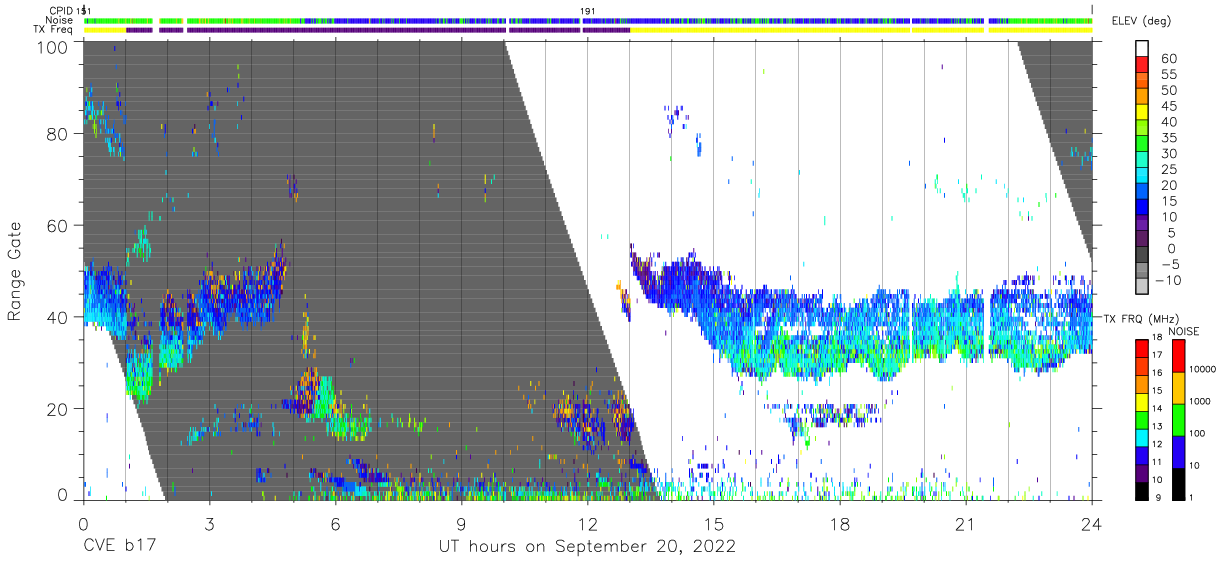Screen dimensions: 1228x567
Task: Click ELEV legend value '60'
Action: click(x=1168, y=59)
